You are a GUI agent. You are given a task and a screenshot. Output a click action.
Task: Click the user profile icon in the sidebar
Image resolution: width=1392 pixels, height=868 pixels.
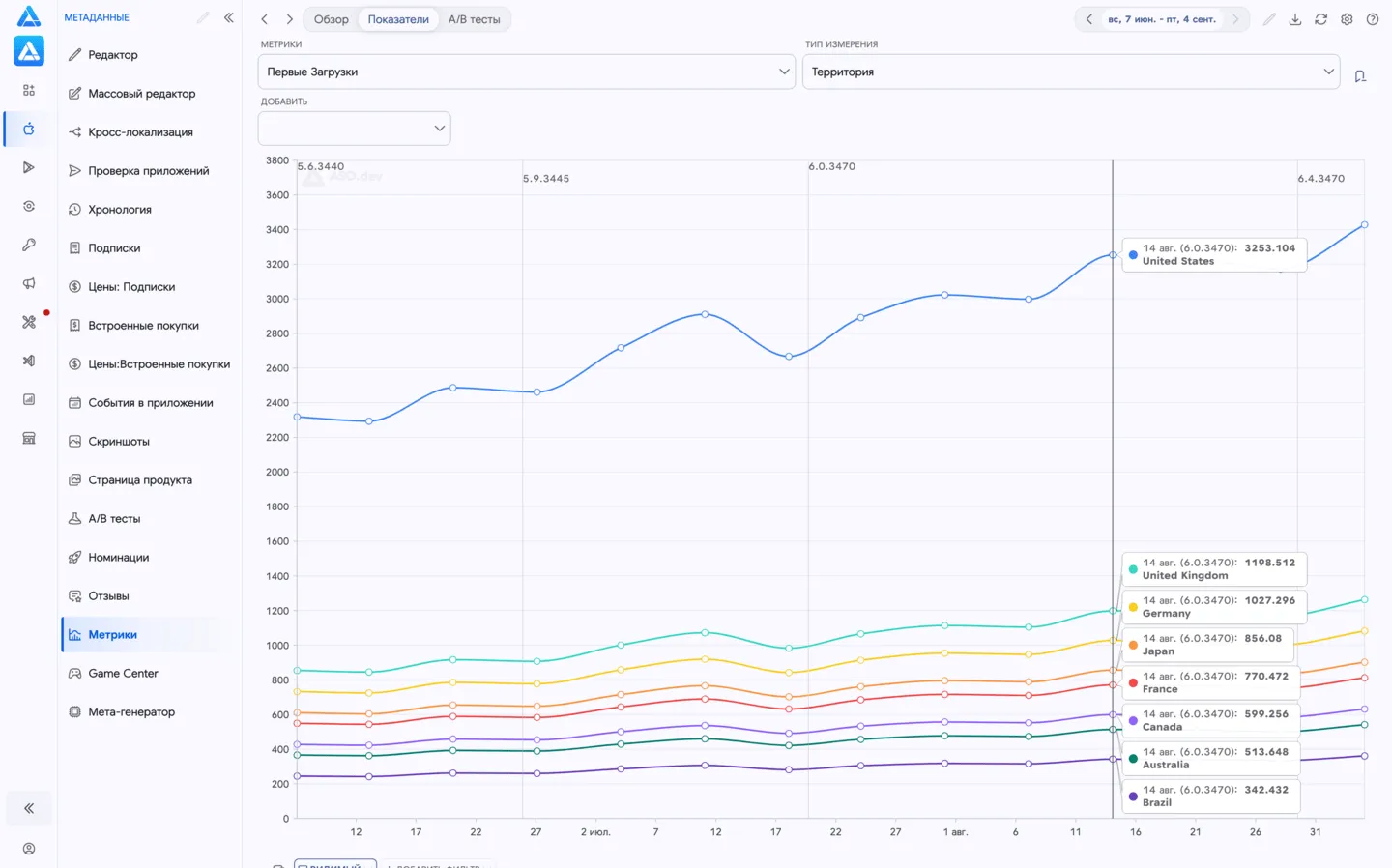tap(29, 849)
